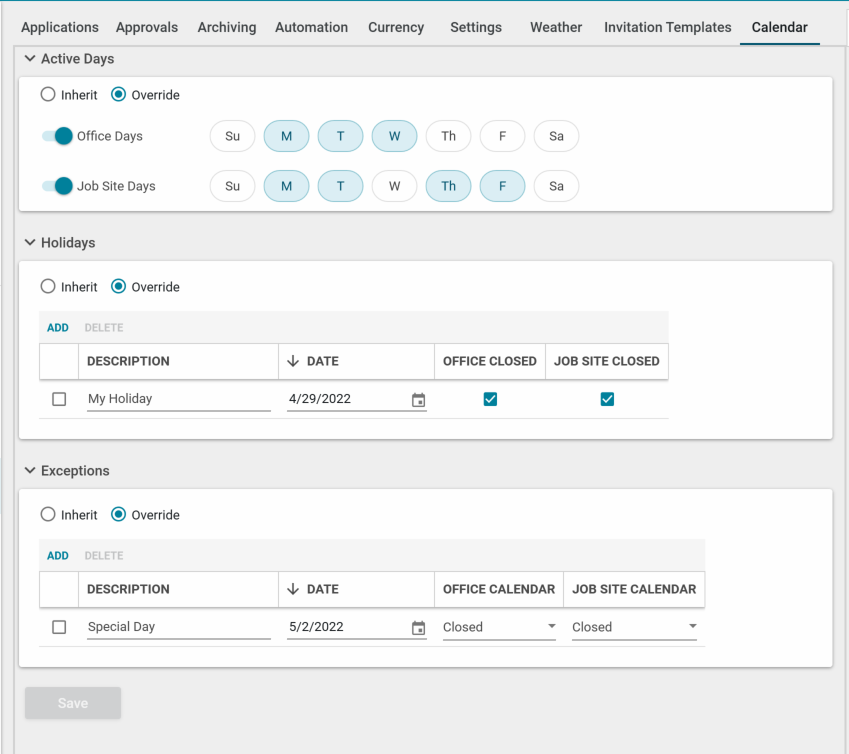The width and height of the screenshot is (849, 754).
Task: Sort Exceptions by the Date column arrow
Action: (x=293, y=589)
